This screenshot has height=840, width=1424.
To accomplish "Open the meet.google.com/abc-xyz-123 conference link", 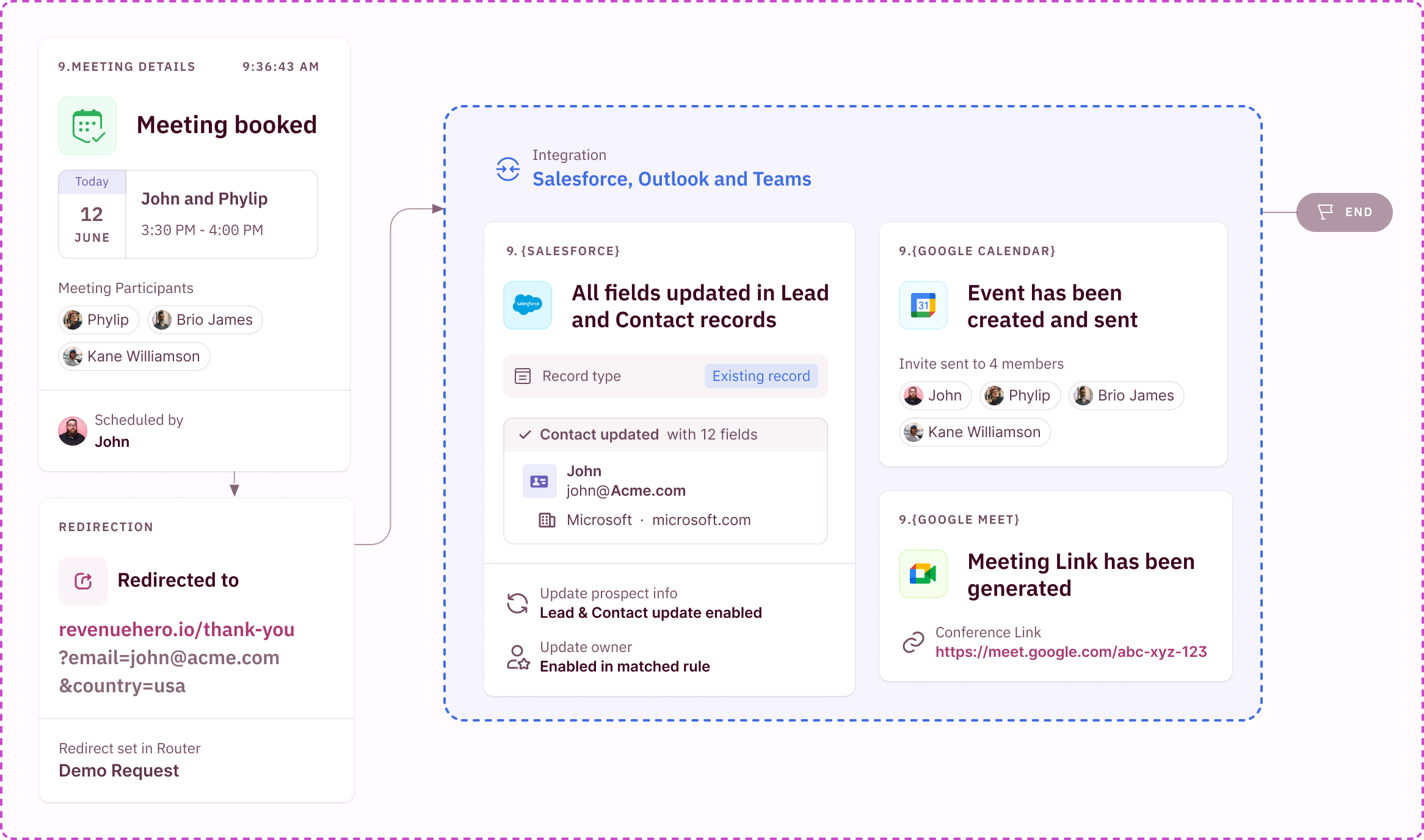I will pos(1071,652).
